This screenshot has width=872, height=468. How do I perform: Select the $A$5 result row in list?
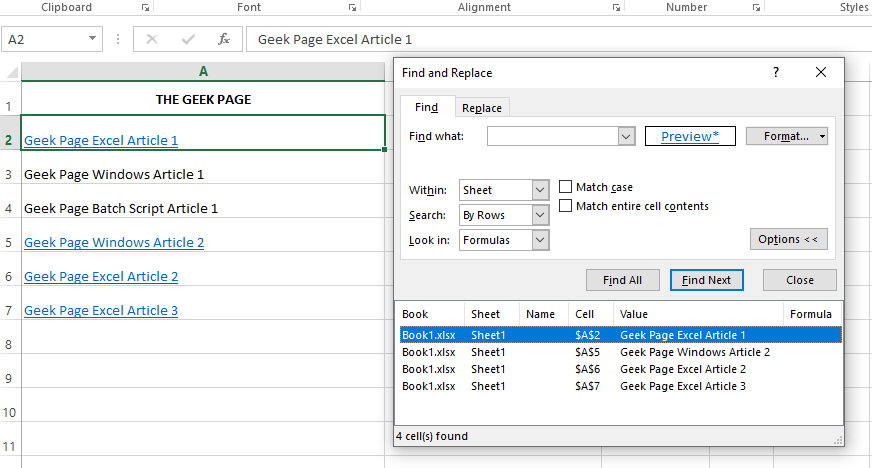pyautogui.click(x=618, y=352)
